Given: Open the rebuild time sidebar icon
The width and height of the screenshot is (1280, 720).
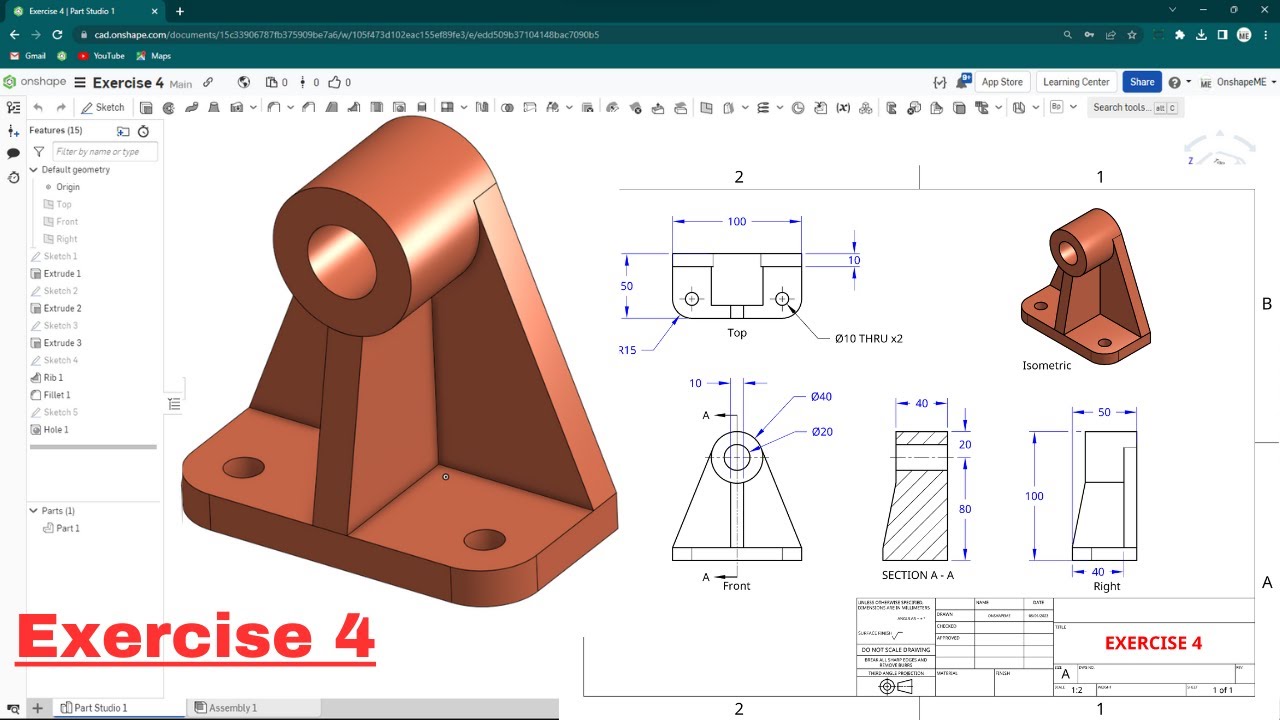Looking at the screenshot, I should click(13, 177).
